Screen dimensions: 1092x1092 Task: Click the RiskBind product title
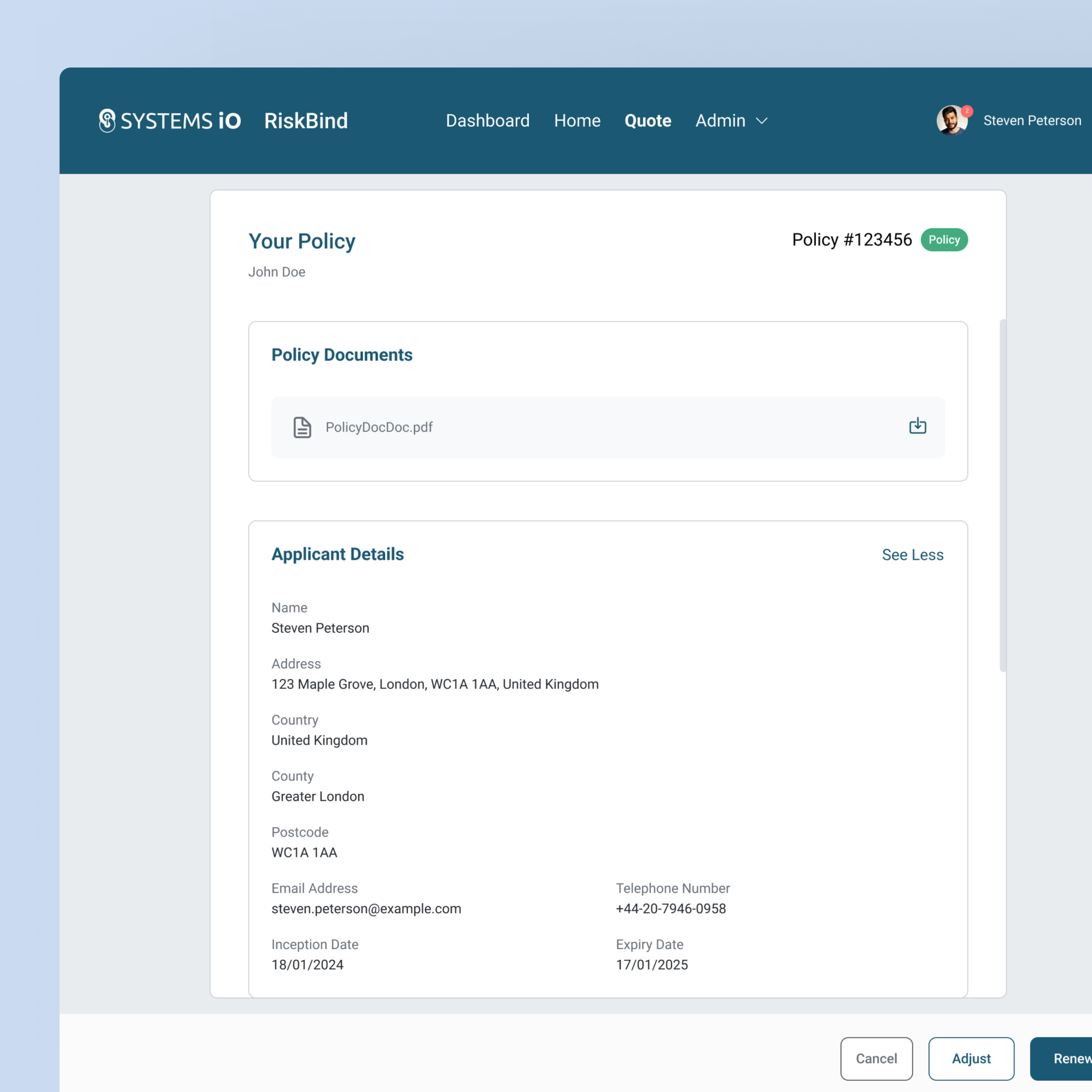[306, 120]
